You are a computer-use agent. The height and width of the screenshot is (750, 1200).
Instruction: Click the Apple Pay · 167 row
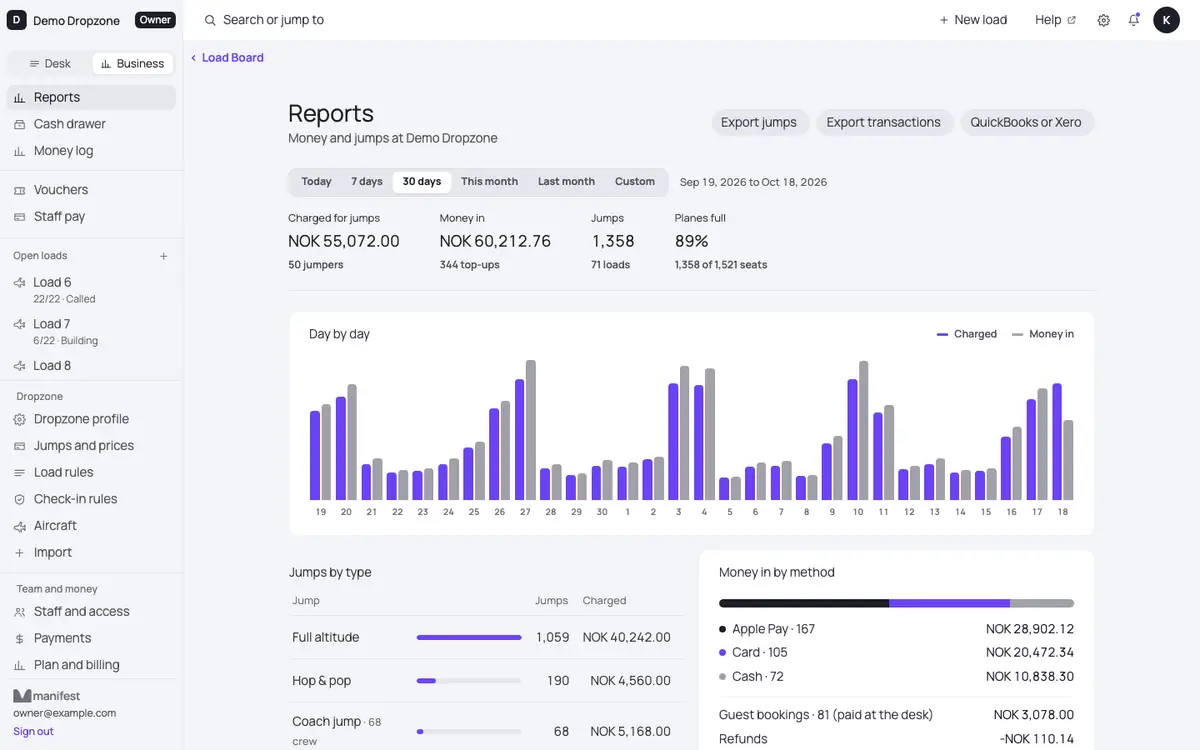[x=896, y=629]
